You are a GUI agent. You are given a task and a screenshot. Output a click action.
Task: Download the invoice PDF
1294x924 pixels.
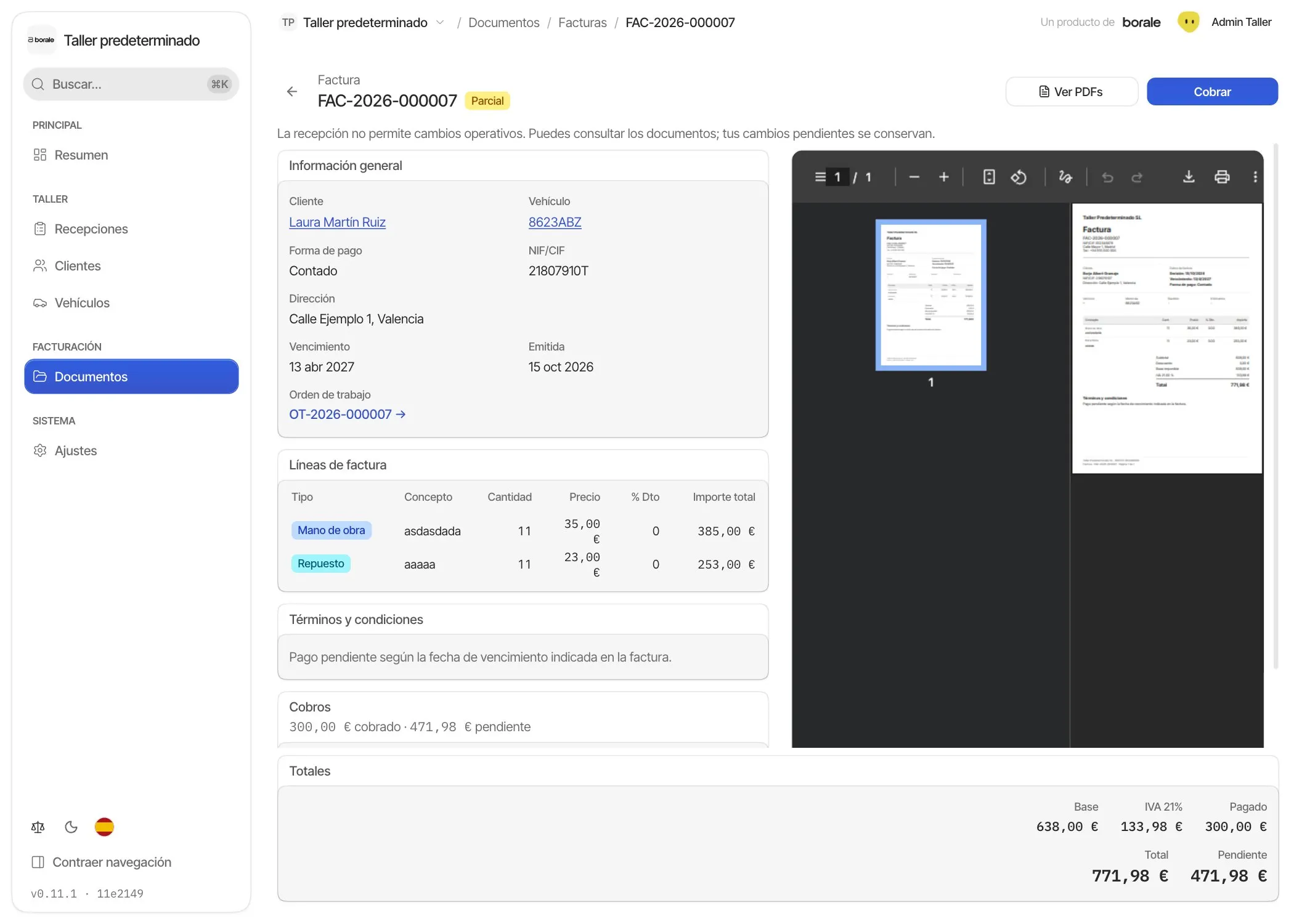click(1189, 177)
